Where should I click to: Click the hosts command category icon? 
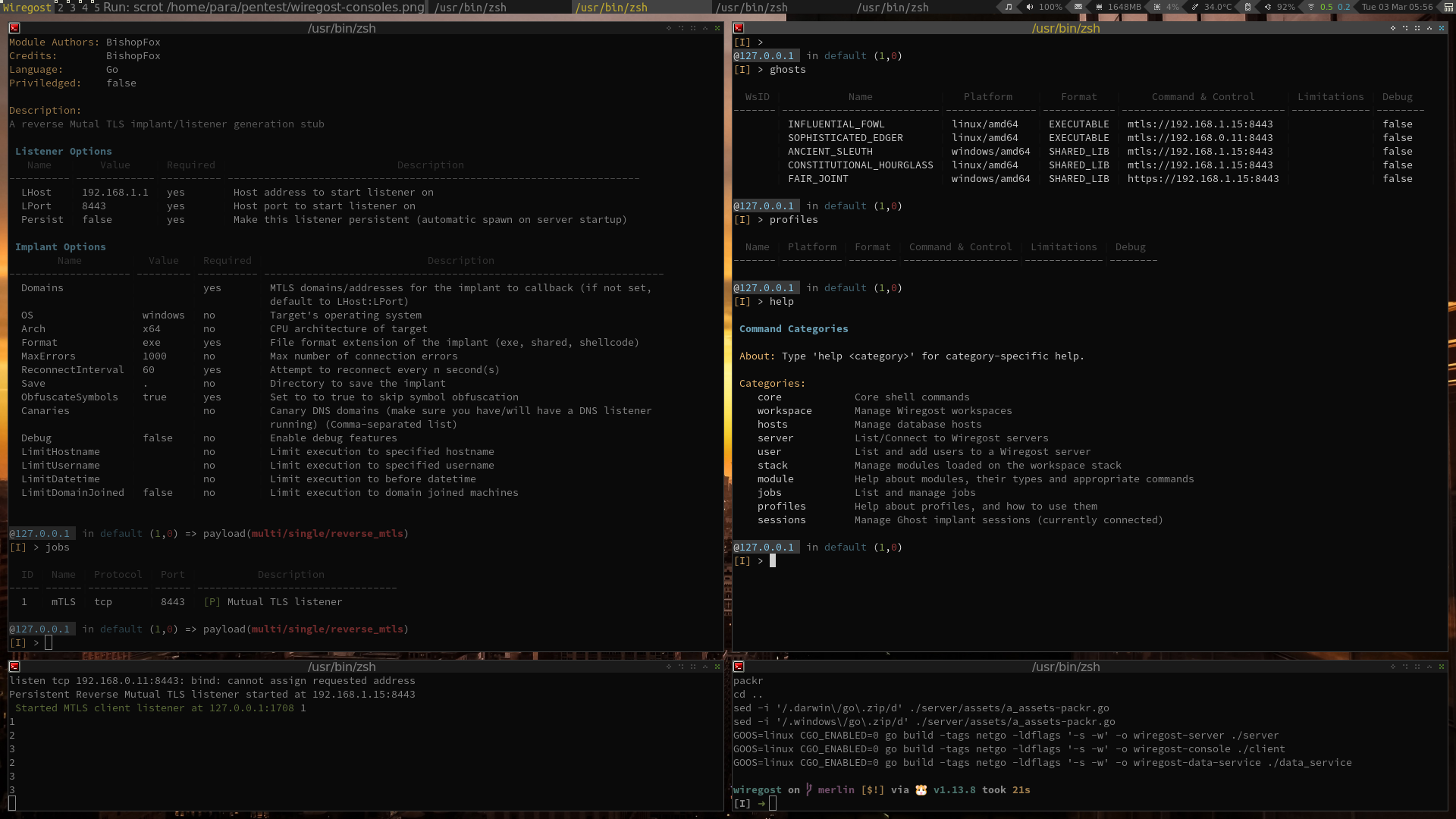[x=772, y=424]
